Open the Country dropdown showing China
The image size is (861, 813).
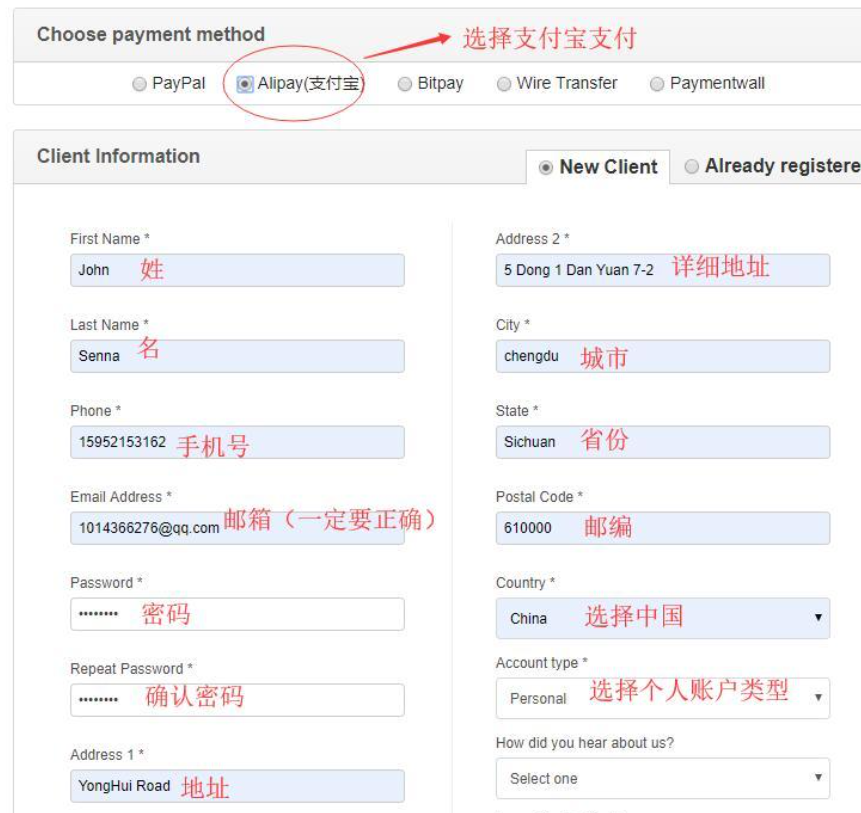(x=663, y=618)
